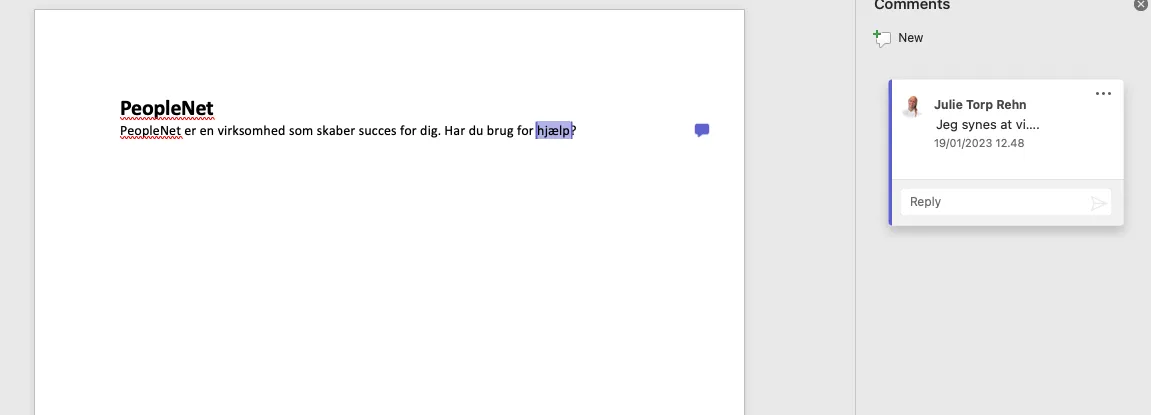This screenshot has height=415, width=1151.
Task: Click the word "succes" in the paragraph
Action: point(377,131)
